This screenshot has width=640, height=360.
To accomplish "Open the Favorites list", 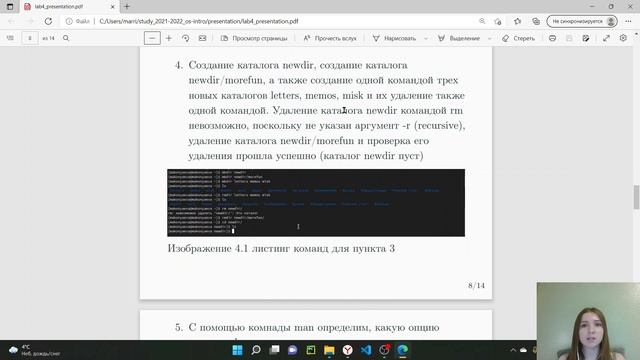I will (x=518, y=21).
